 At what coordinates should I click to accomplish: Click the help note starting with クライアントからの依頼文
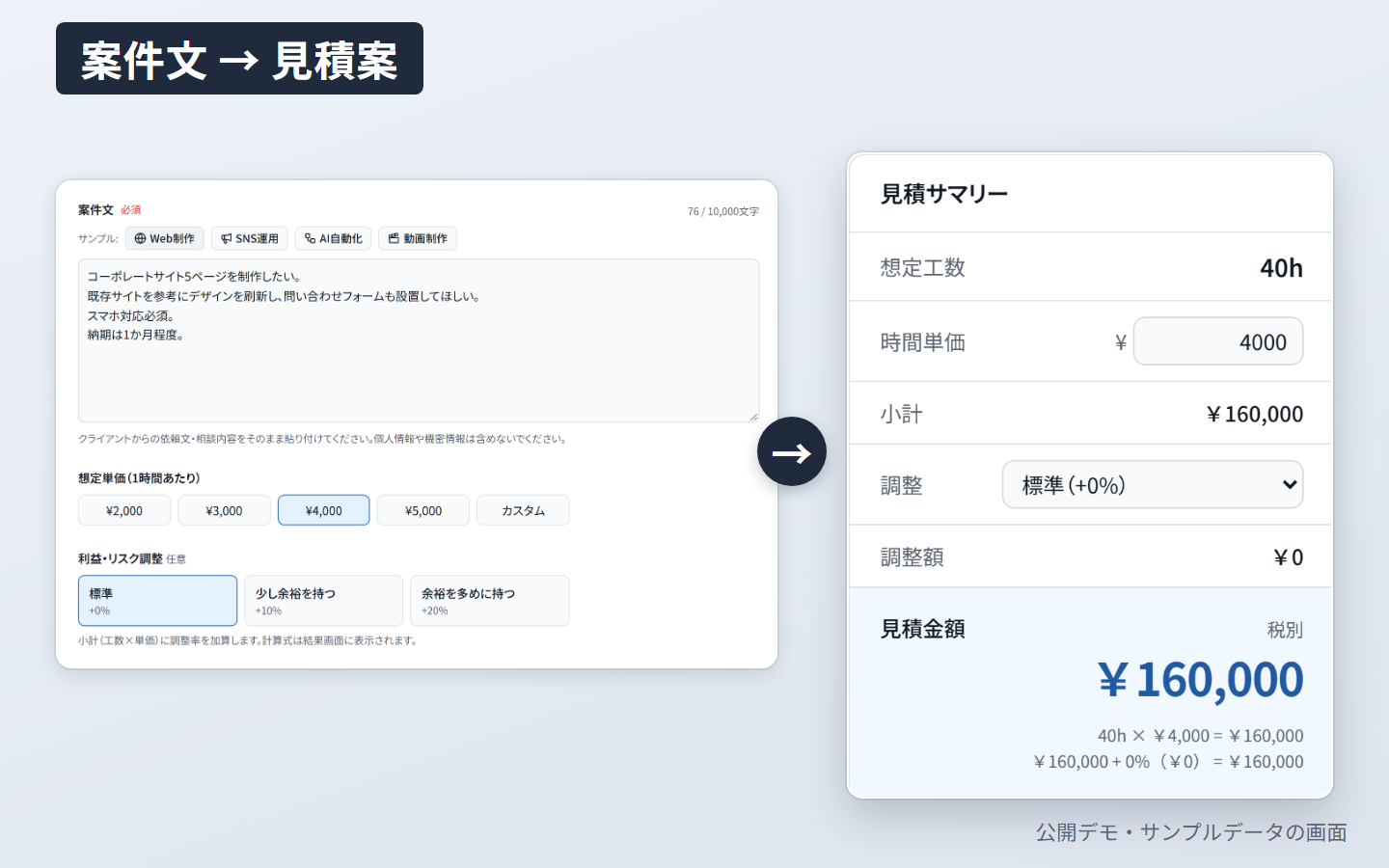click(x=322, y=439)
